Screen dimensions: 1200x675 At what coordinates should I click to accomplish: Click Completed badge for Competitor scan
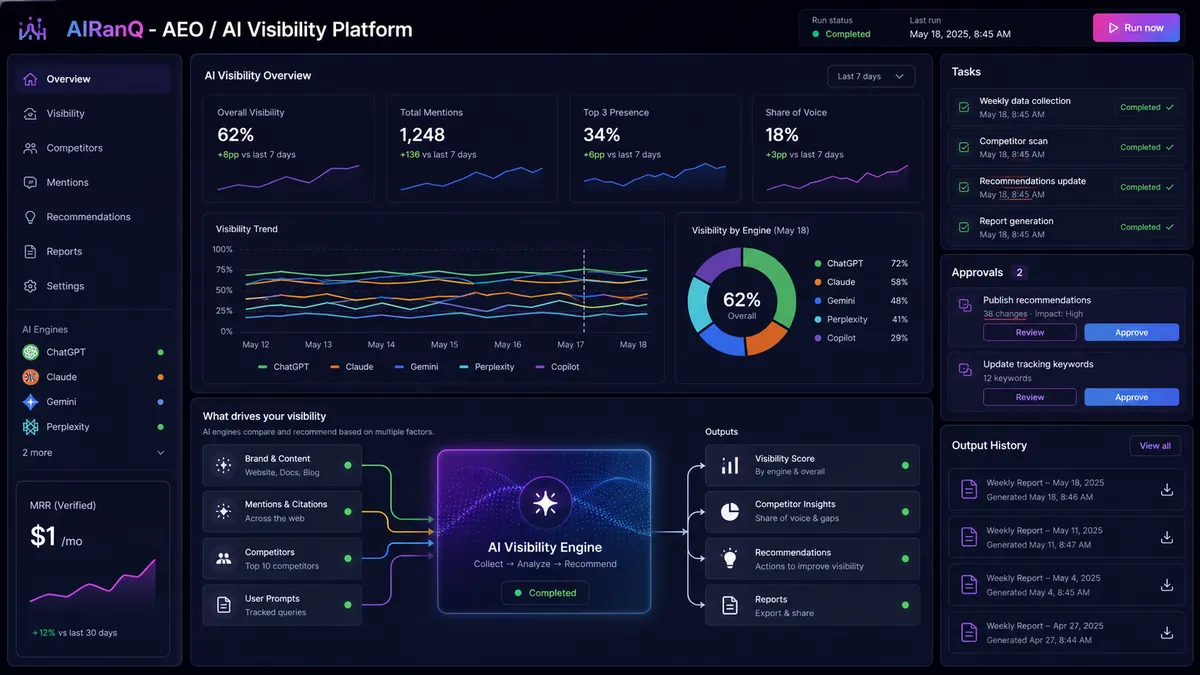(1146, 147)
